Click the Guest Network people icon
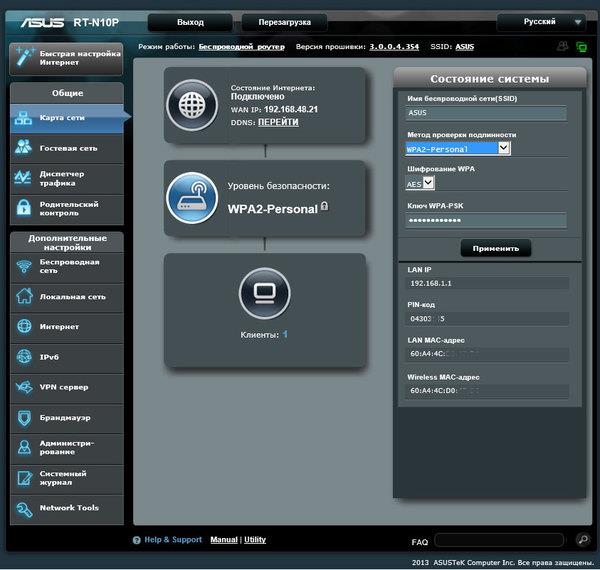The width and height of the screenshot is (600, 570). click(x=23, y=147)
